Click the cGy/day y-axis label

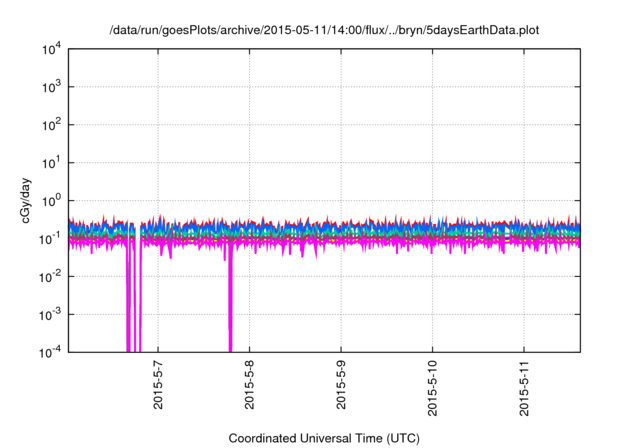(26, 200)
